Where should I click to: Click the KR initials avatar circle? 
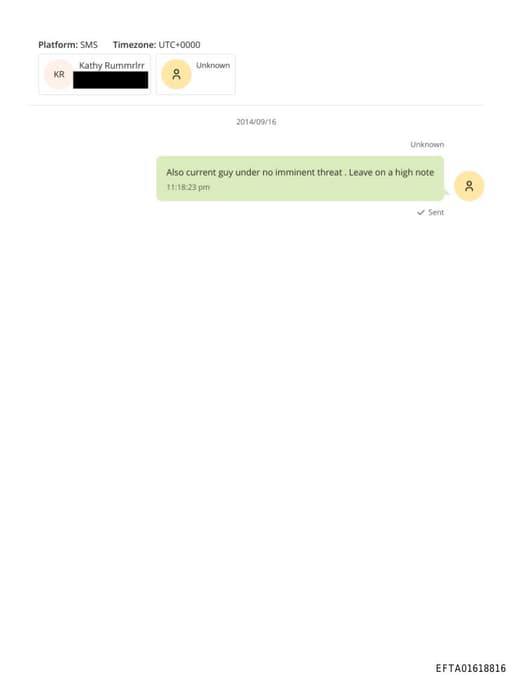tap(59, 74)
